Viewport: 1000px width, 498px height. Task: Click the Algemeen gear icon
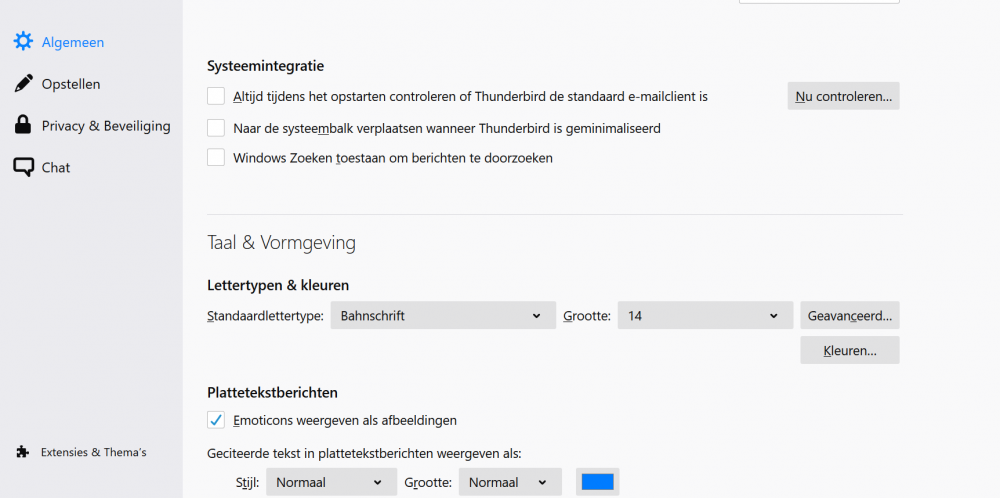point(23,42)
